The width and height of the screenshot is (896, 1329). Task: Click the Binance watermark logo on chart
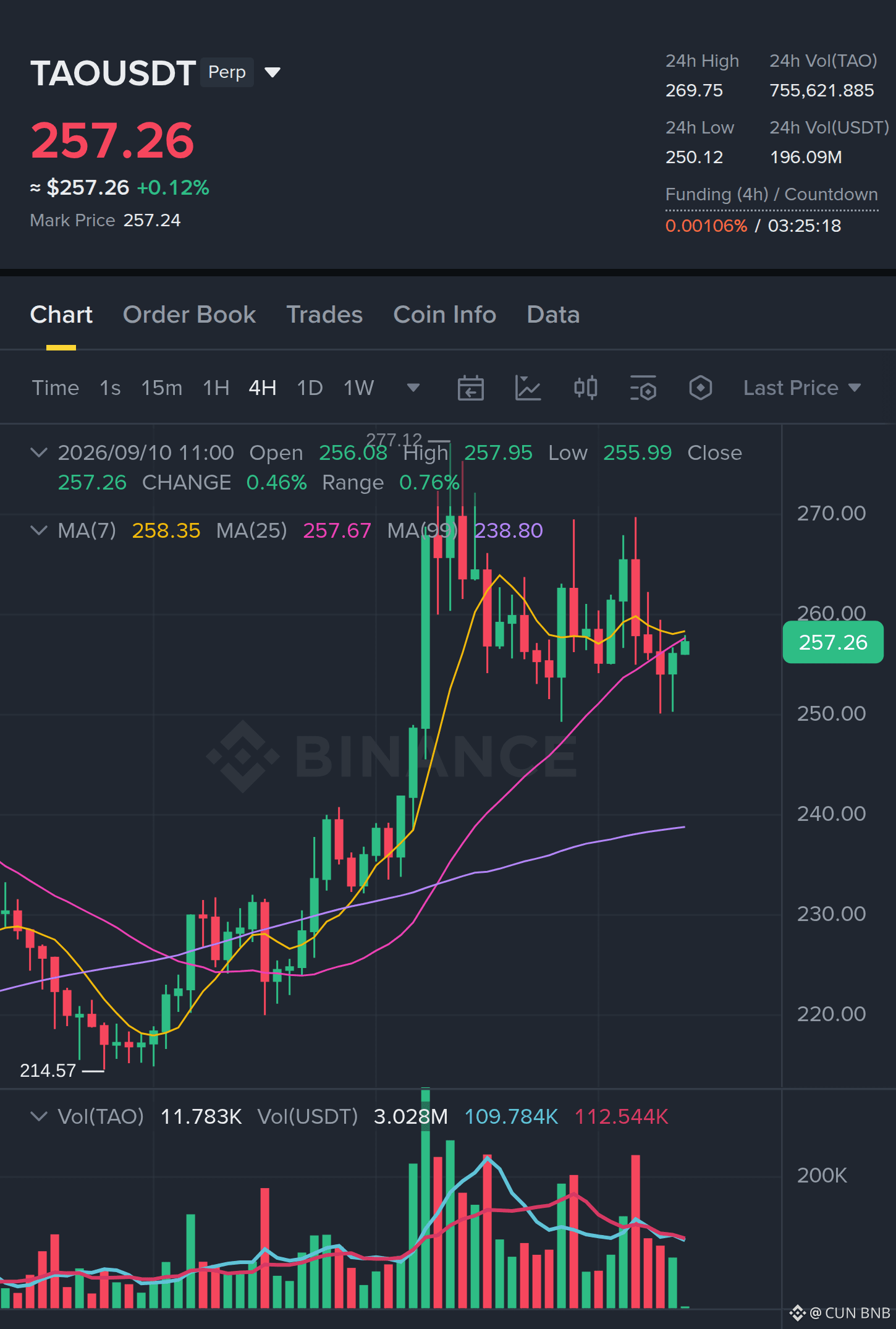(x=392, y=756)
